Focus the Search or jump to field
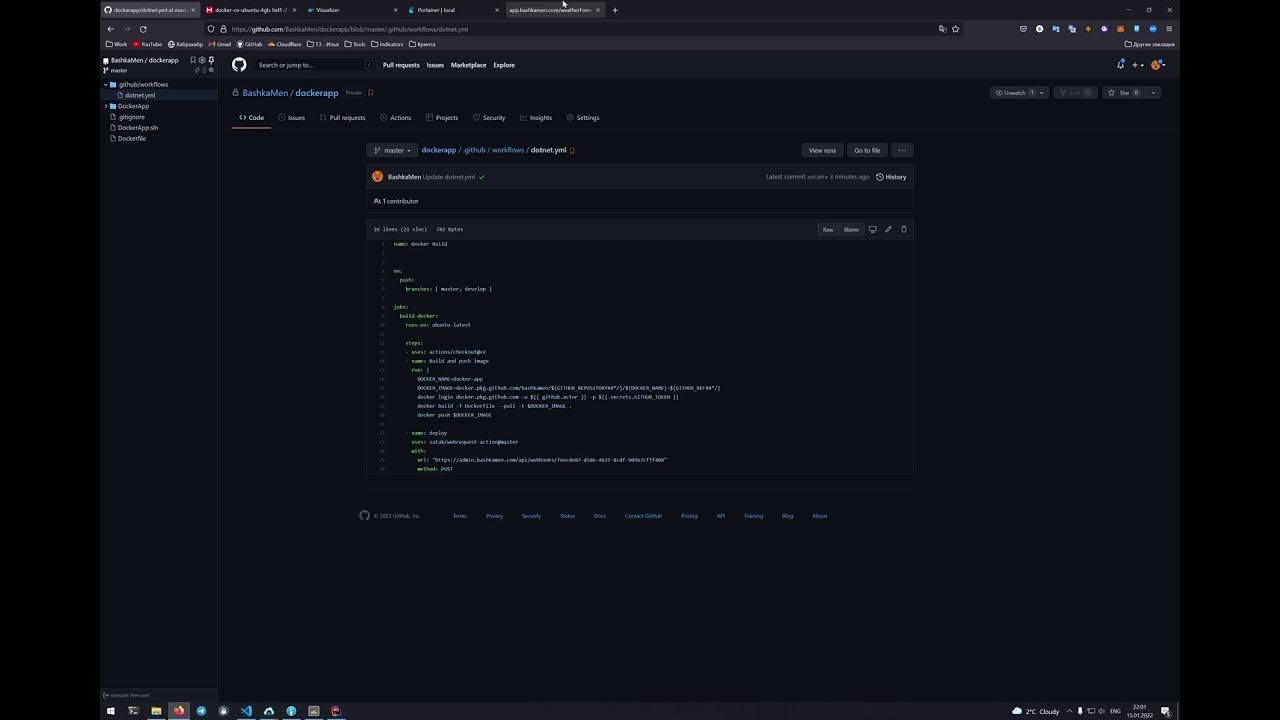Image resolution: width=1280 pixels, height=720 pixels. 315,65
